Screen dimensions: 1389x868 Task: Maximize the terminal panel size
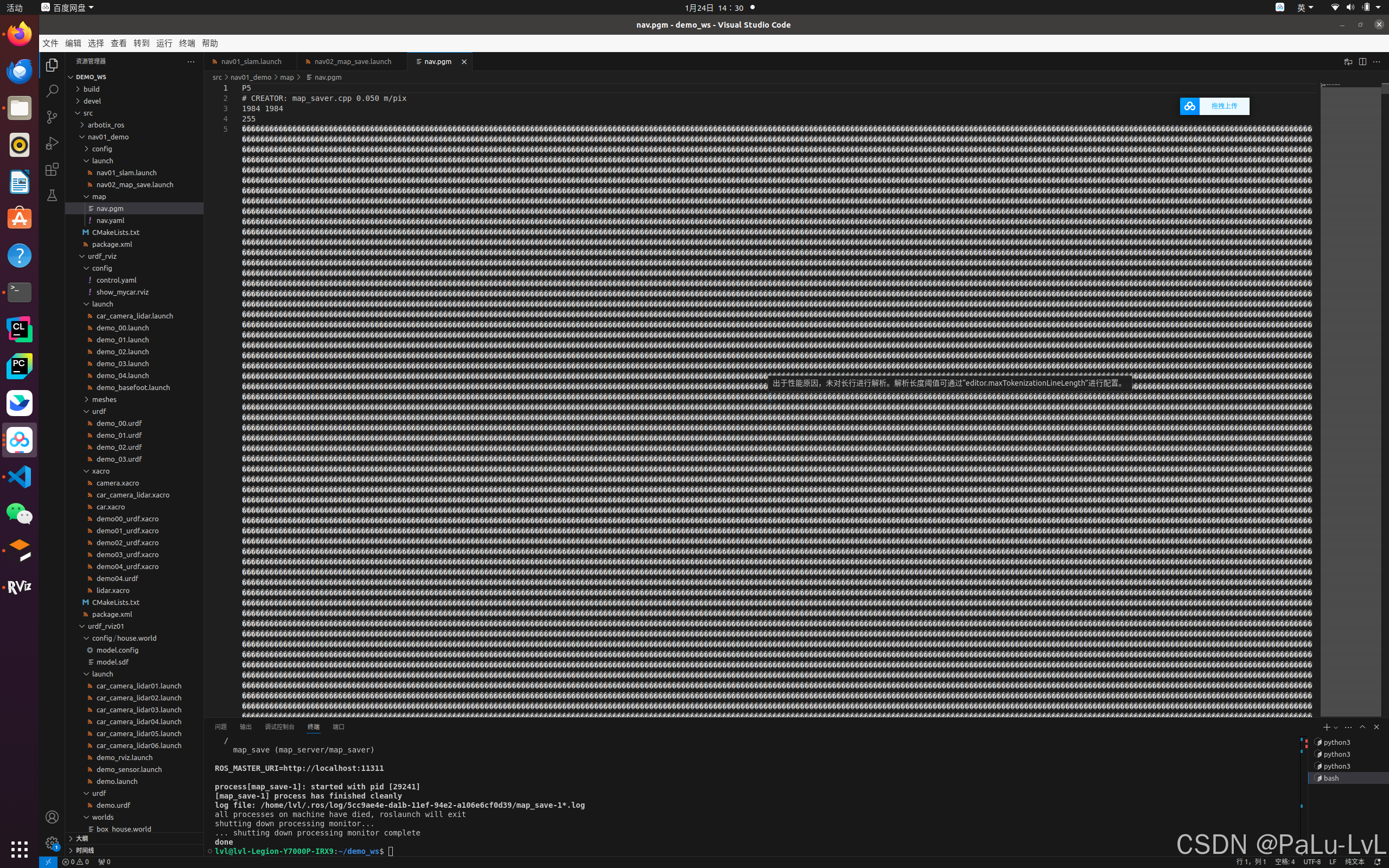pos(1362,727)
